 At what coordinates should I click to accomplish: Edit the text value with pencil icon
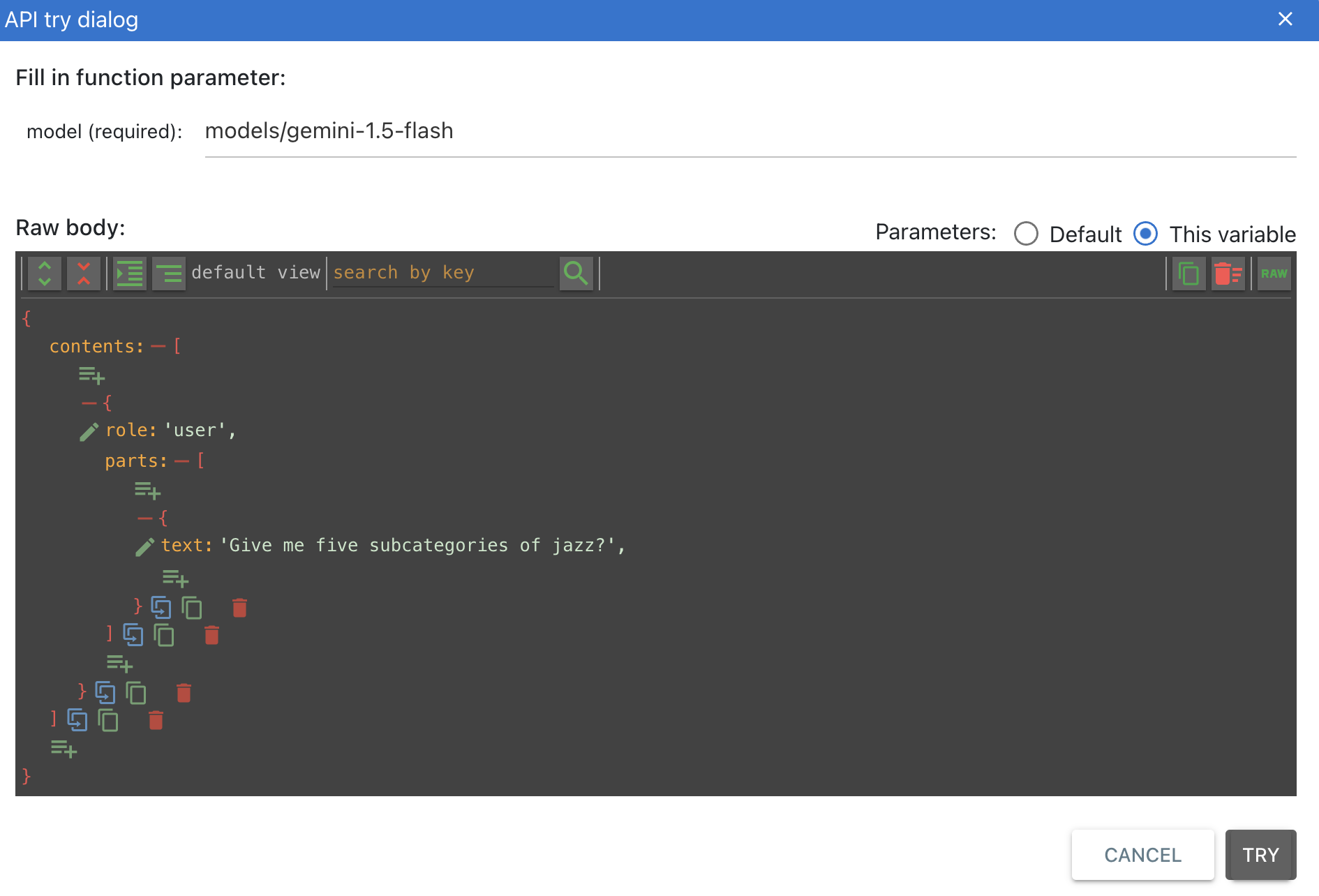(144, 547)
